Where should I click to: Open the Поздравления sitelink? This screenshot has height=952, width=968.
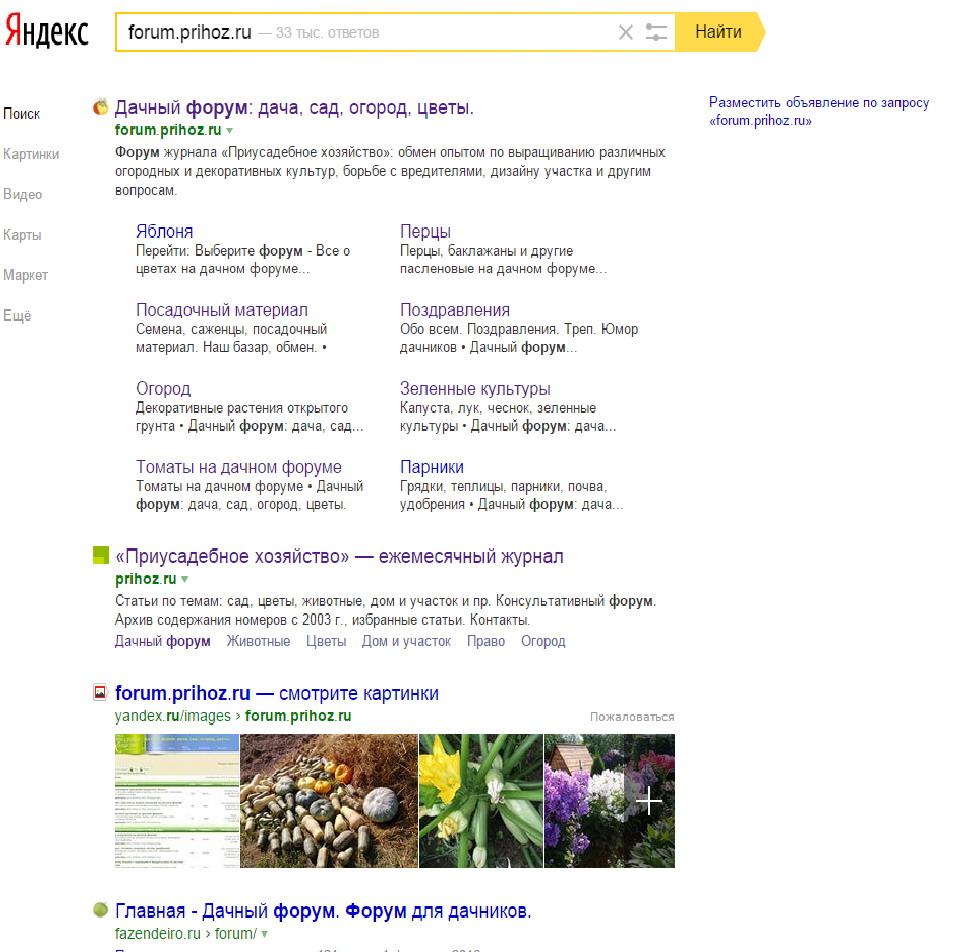[x=455, y=310]
